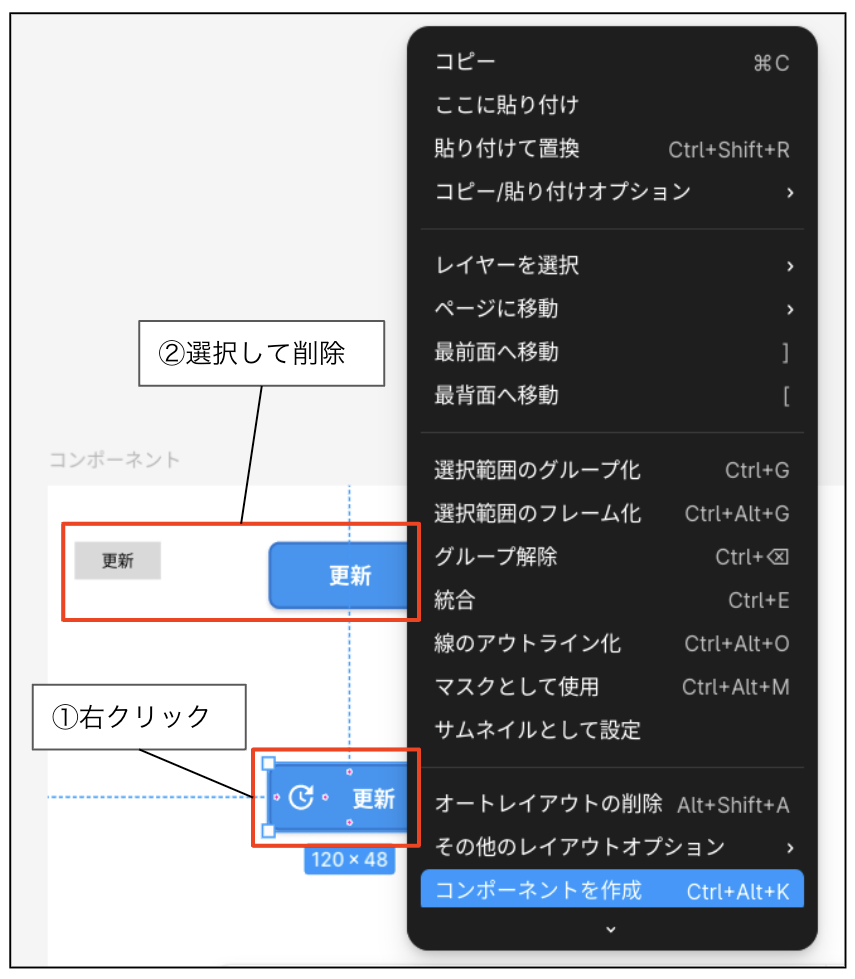Click the コンポーネント frame label
The image size is (855, 979).
pyautogui.click(x=115, y=460)
